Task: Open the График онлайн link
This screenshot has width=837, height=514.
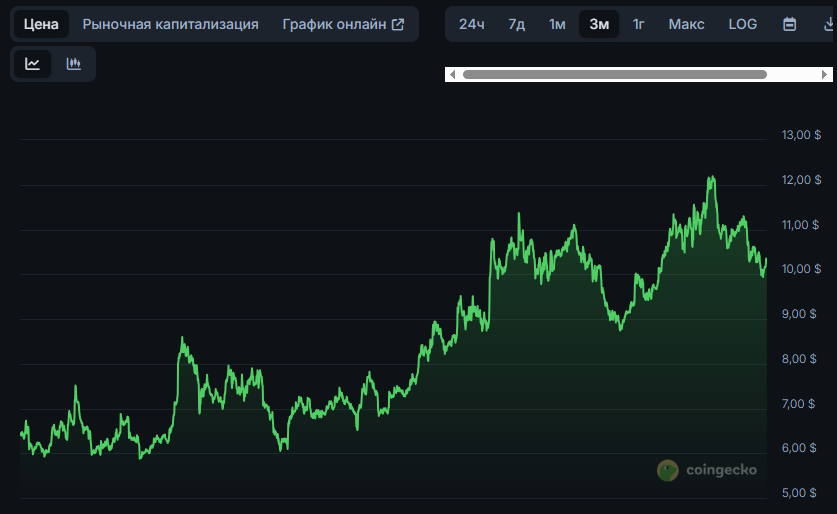Action: [x=334, y=24]
